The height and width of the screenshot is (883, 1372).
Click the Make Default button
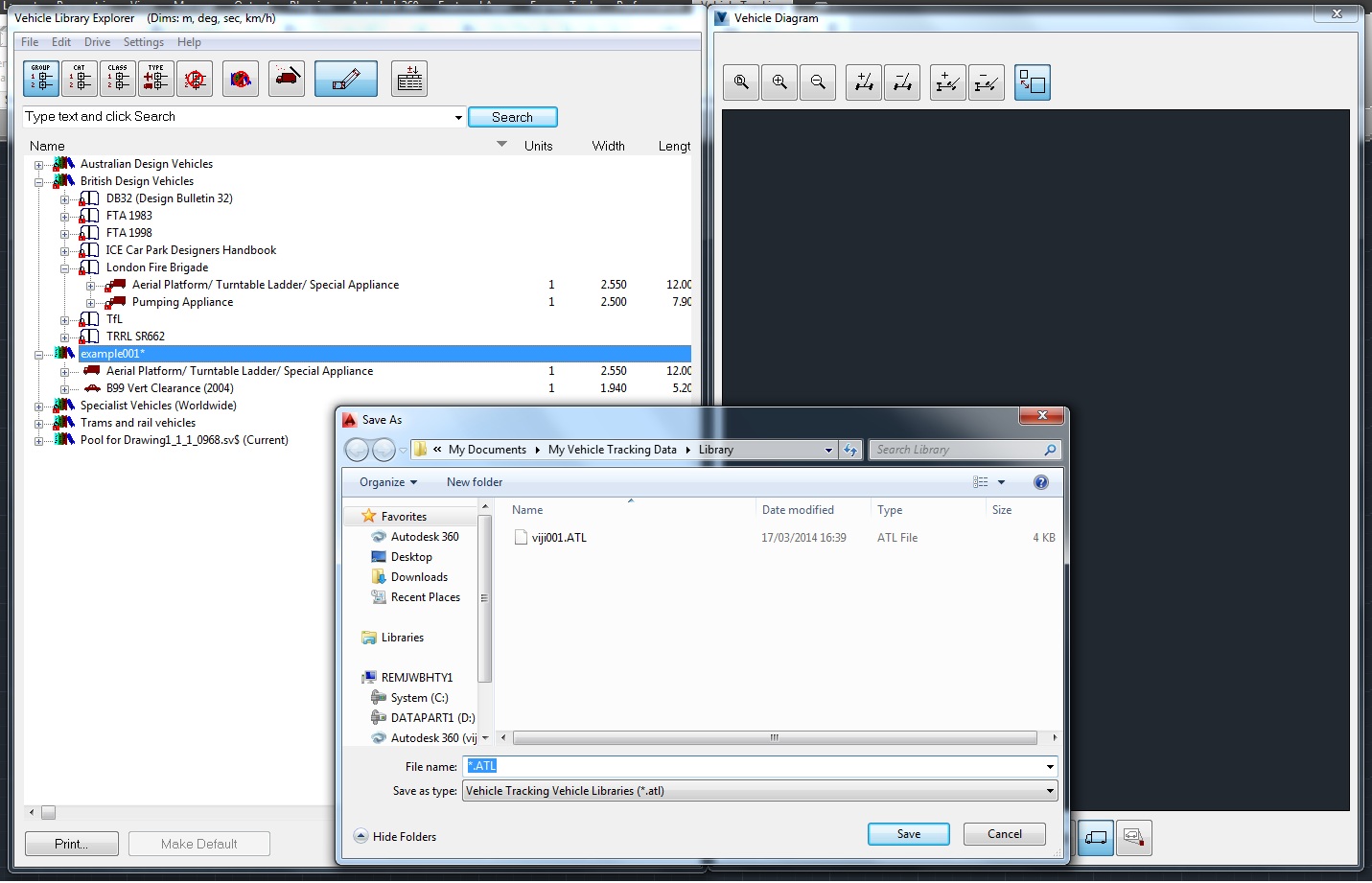199,844
